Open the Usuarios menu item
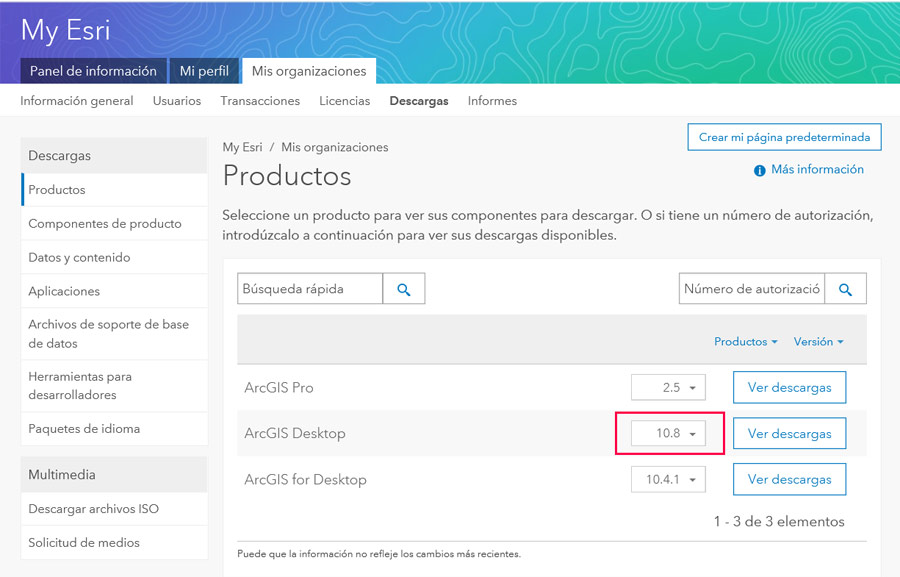This screenshot has width=900, height=577. click(x=177, y=101)
